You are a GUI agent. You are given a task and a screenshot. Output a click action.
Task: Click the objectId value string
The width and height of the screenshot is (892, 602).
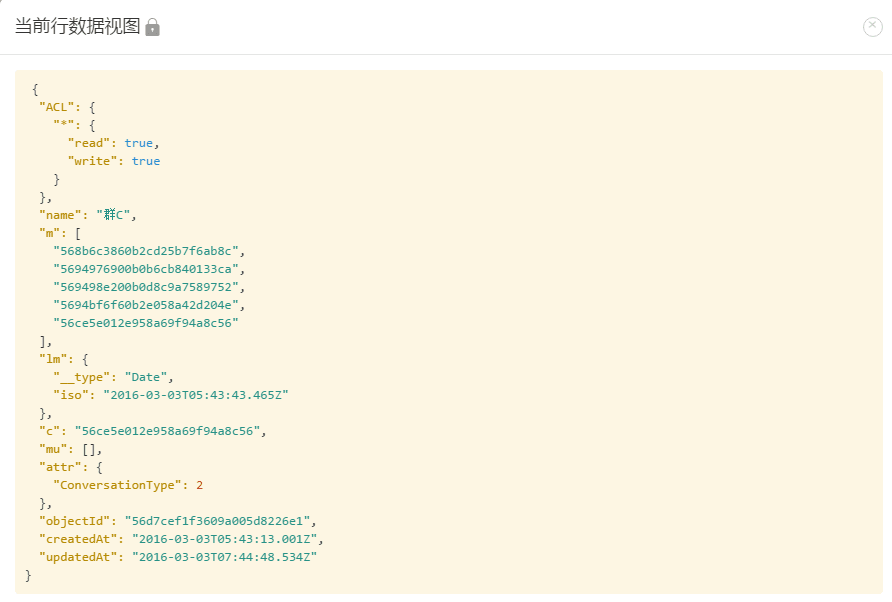(217, 521)
